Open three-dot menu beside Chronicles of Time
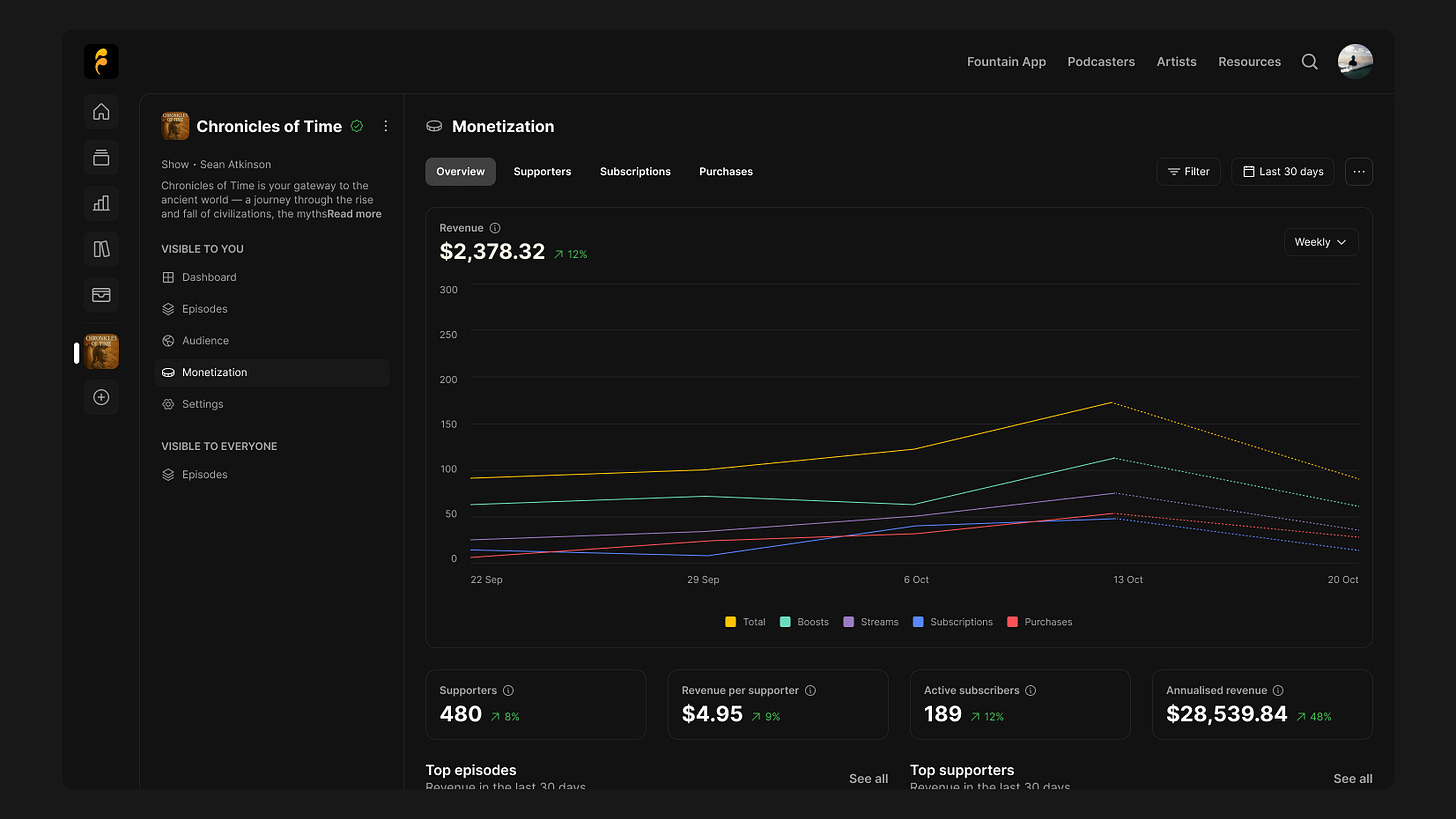Viewport: 1456px width, 819px height. (386, 126)
